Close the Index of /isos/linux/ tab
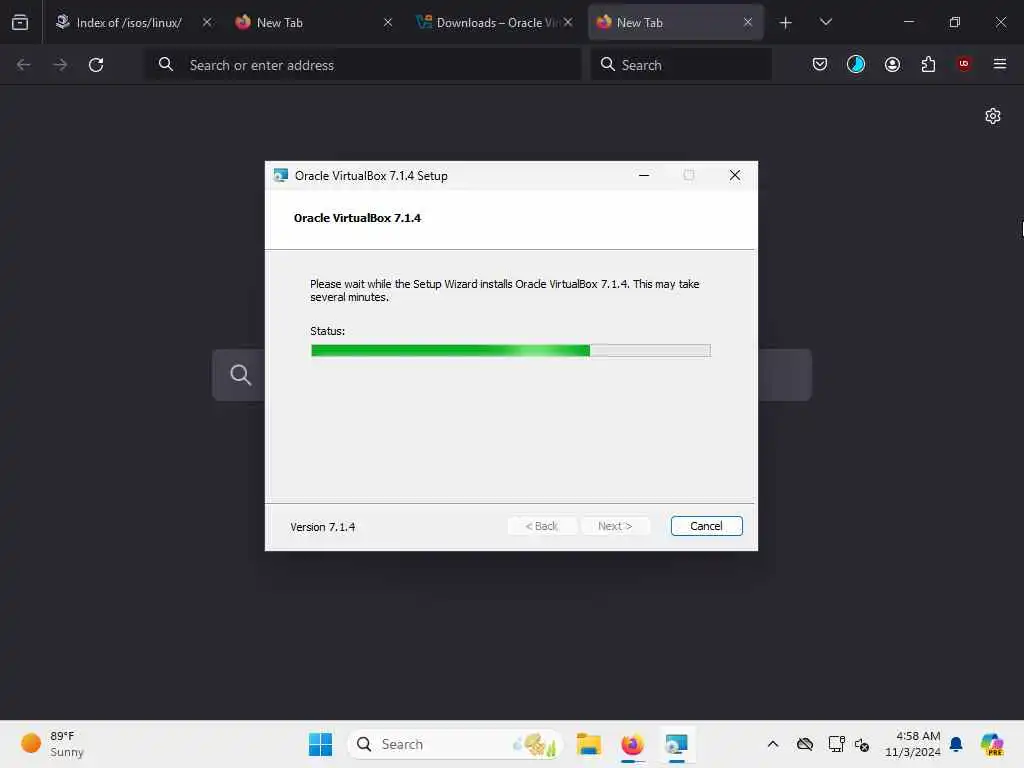 207,22
